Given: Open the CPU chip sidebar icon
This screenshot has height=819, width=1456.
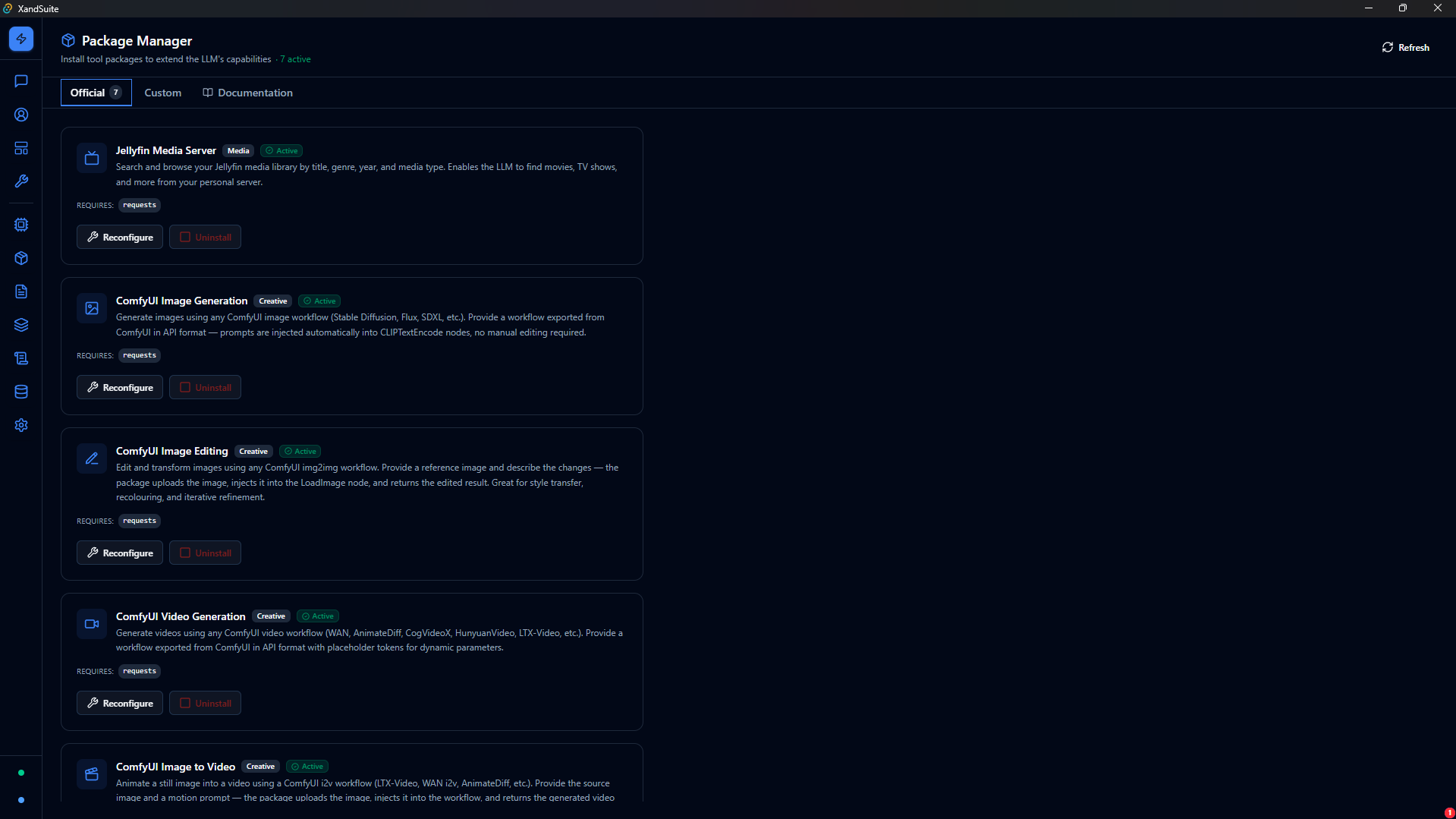Looking at the screenshot, I should 20,225.
